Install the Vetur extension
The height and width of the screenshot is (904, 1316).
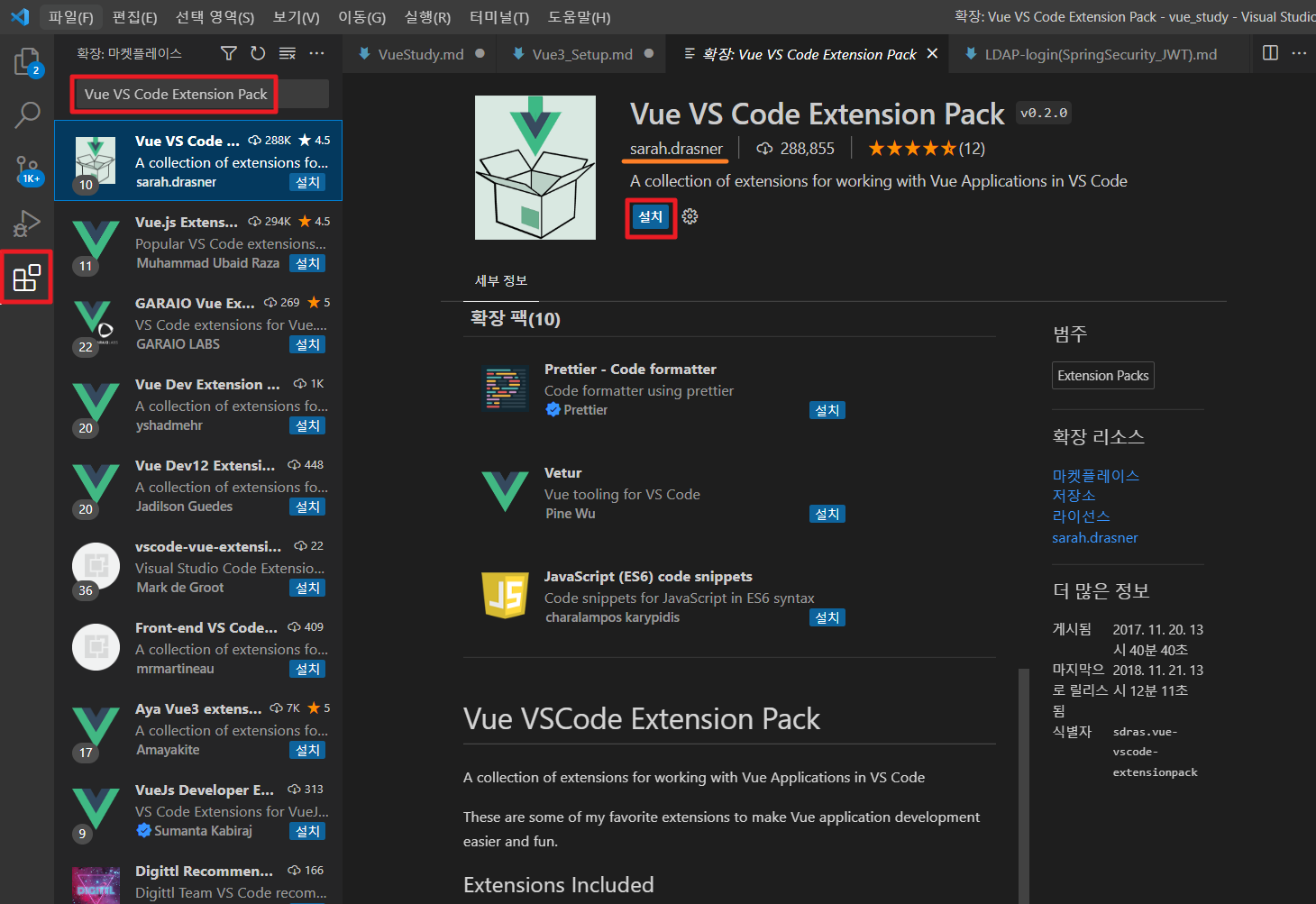pos(827,514)
